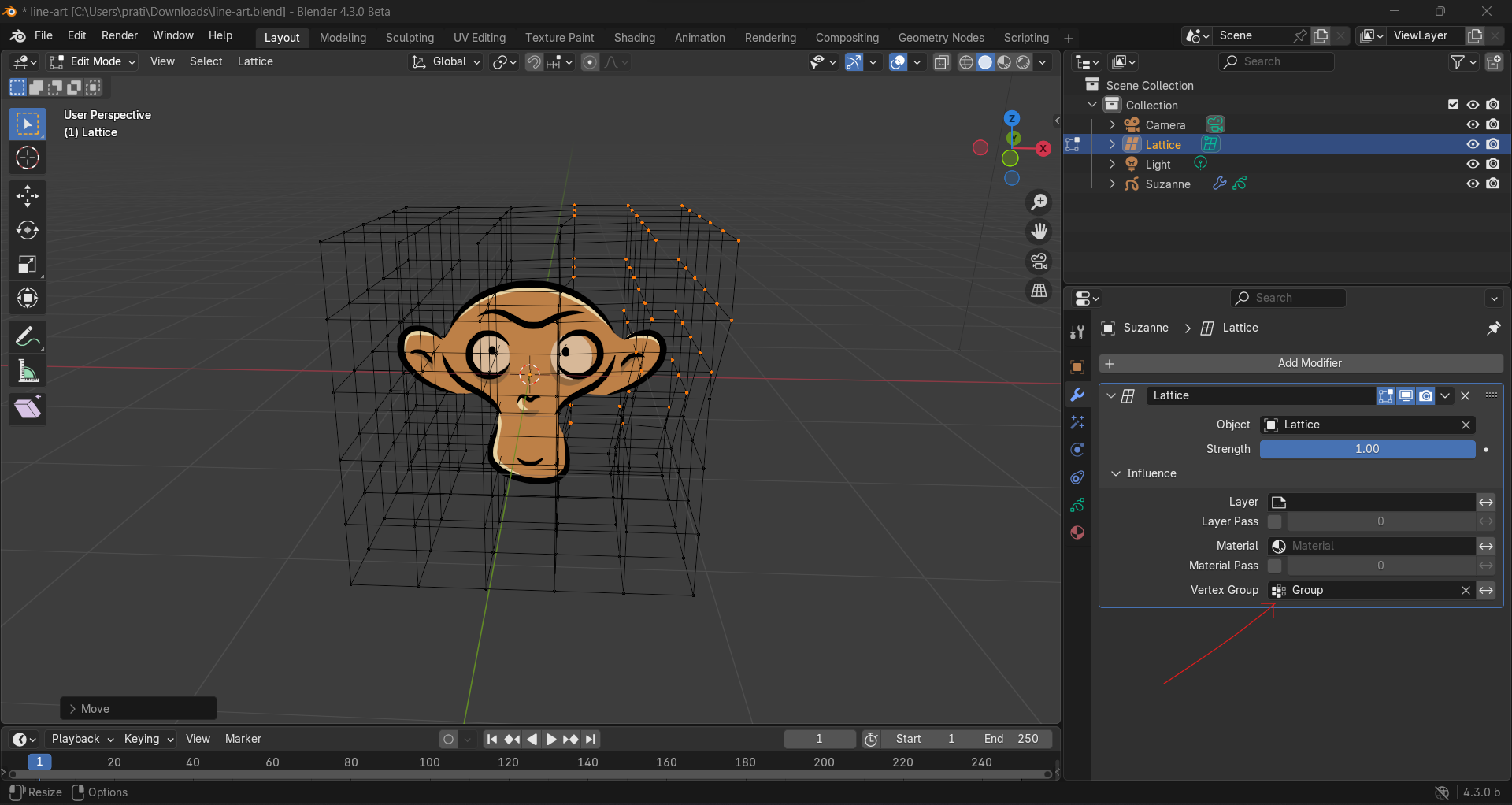Open the File menu

click(43, 35)
